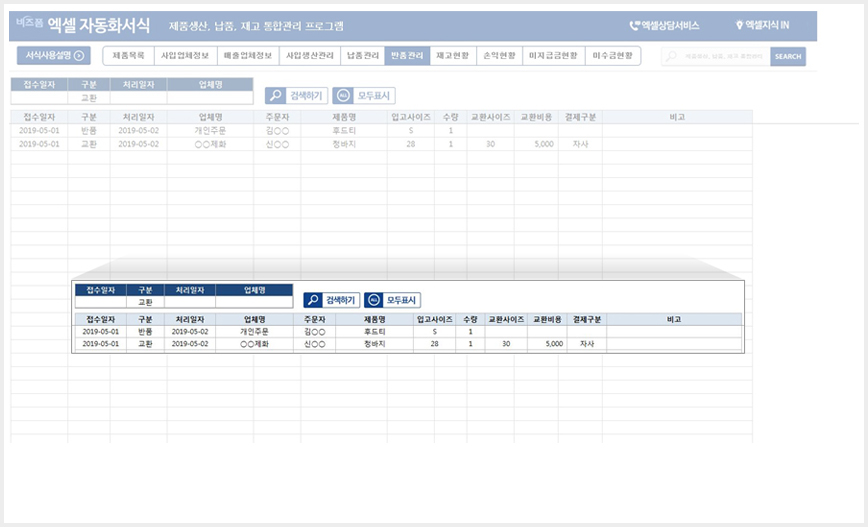Switch to the 사입업체정보 tab
Screen dimensions: 868x527
(185, 56)
